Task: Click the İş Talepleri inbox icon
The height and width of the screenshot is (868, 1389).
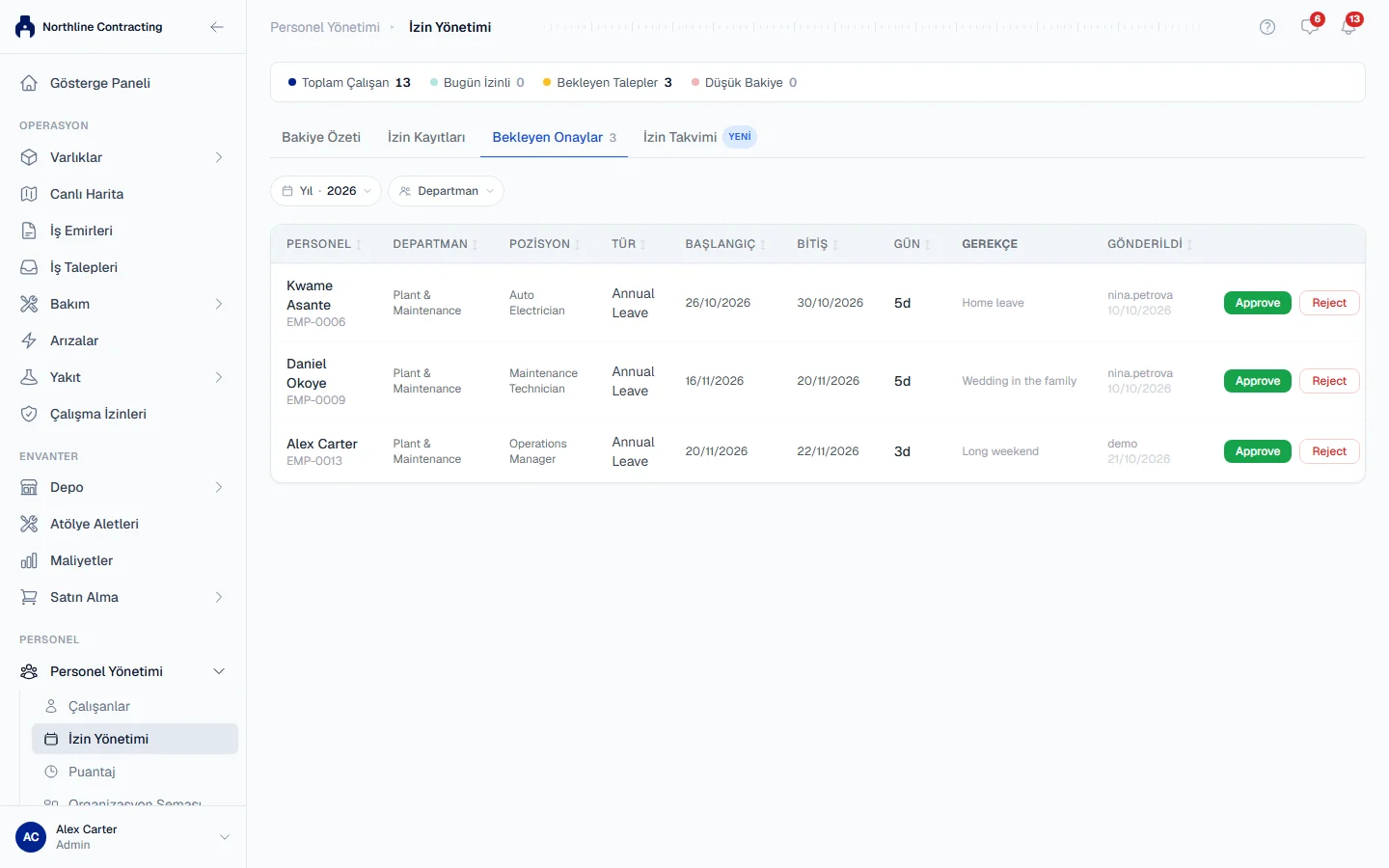Action: tap(29, 267)
